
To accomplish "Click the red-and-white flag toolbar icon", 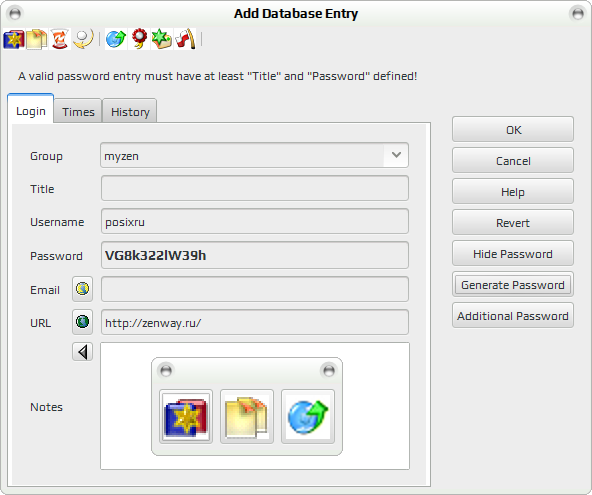I will coord(185,39).
